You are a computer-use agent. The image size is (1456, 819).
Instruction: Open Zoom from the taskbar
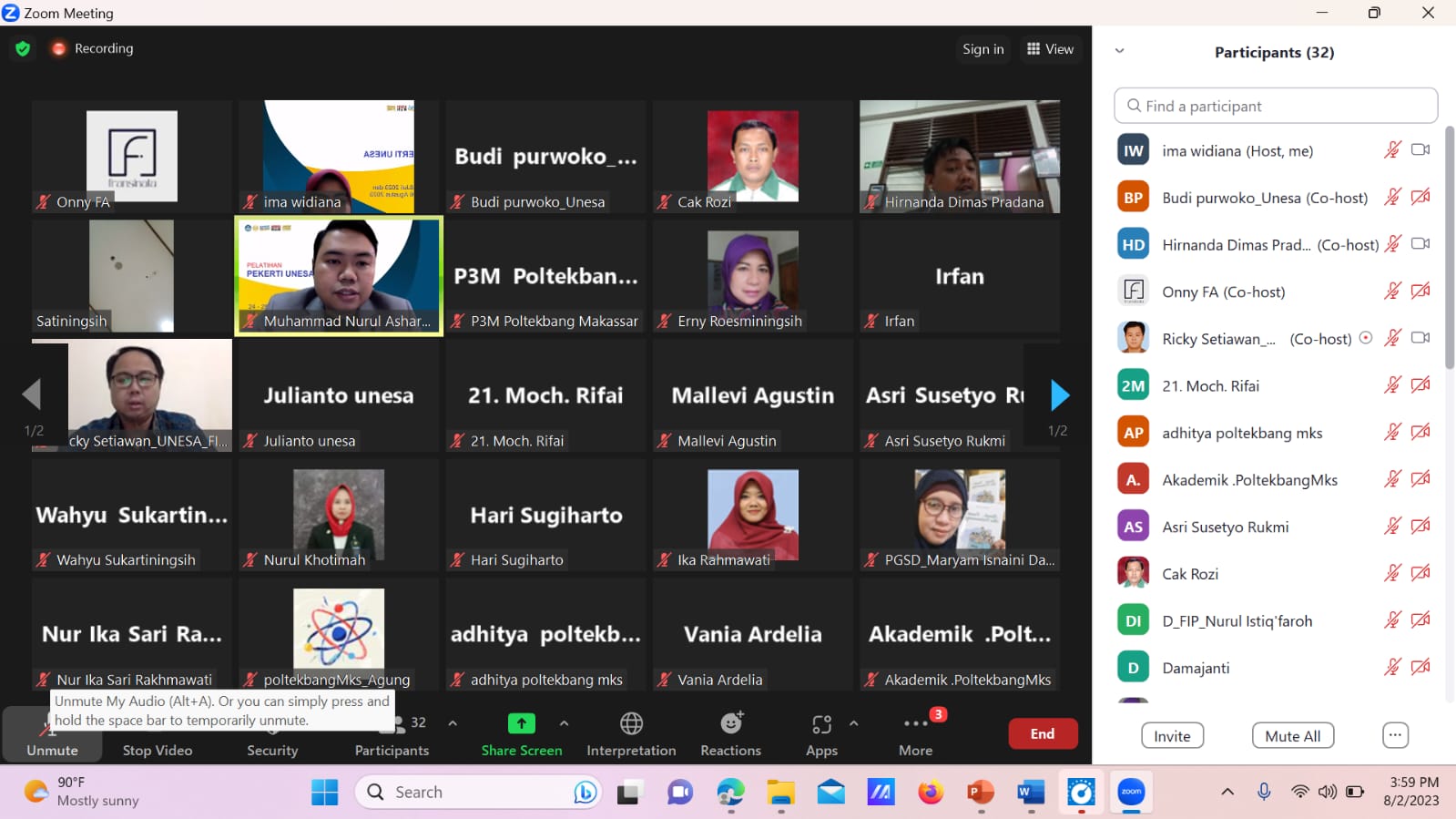click(1131, 792)
